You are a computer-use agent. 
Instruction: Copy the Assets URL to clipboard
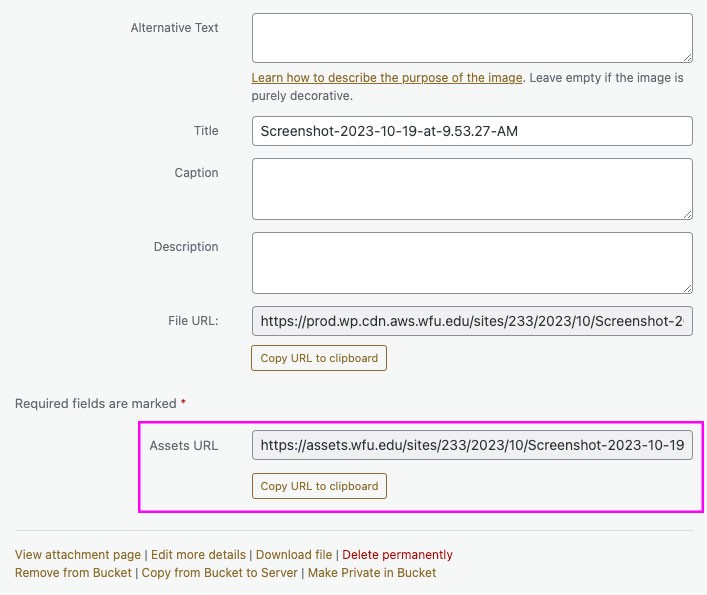point(319,486)
